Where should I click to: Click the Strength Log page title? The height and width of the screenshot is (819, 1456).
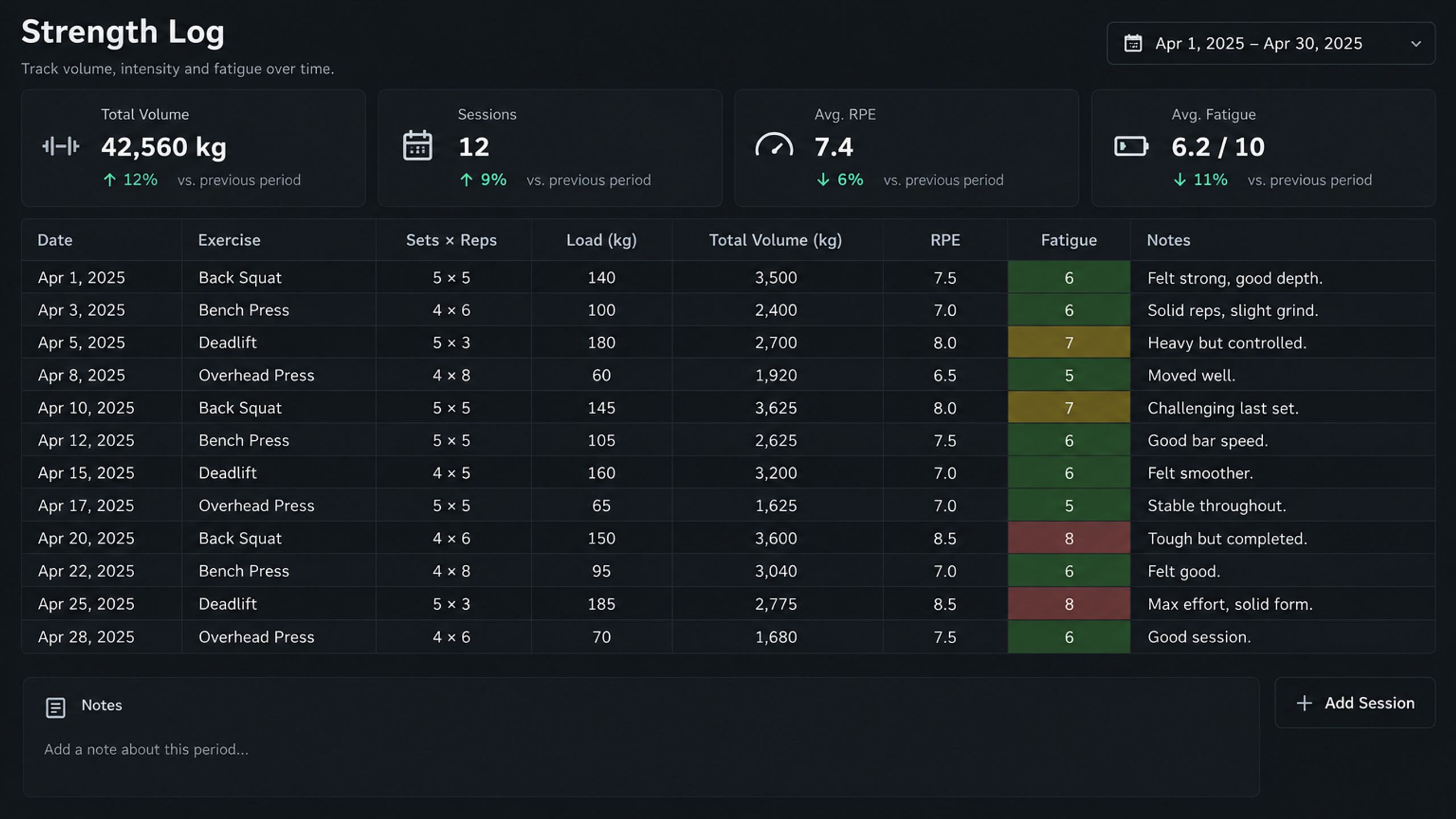(x=123, y=32)
